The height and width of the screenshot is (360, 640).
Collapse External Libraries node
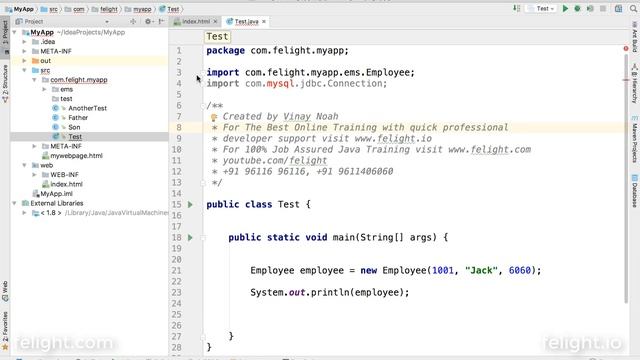point(15,203)
